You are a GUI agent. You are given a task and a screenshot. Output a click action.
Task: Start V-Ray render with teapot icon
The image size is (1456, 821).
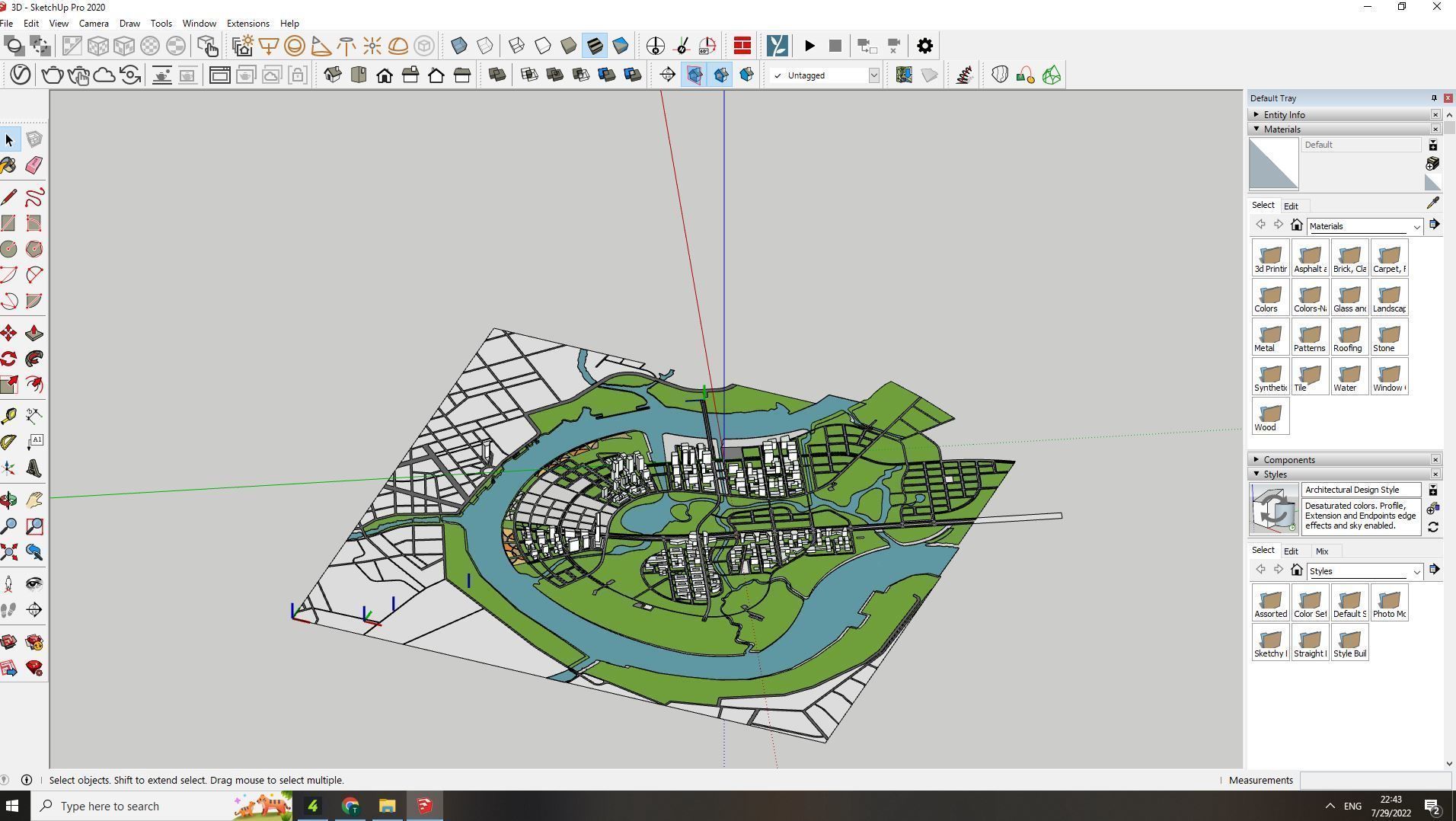pyautogui.click(x=53, y=75)
